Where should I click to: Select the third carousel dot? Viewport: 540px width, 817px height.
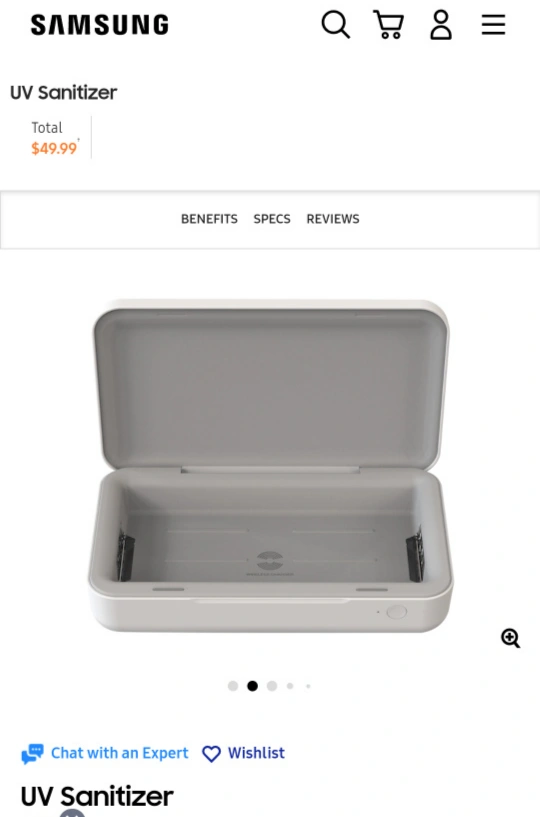click(x=272, y=686)
